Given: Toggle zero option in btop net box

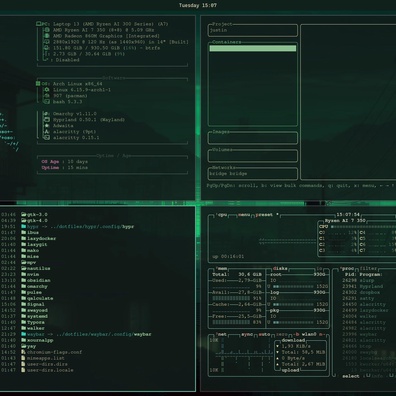Looking at the screenshot, I should click(282, 334).
